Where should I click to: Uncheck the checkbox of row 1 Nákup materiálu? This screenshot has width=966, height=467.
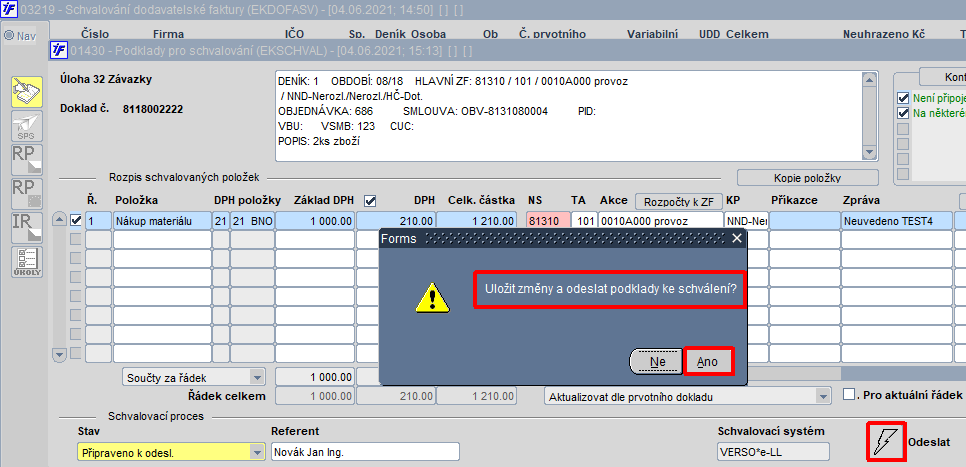tap(75, 220)
